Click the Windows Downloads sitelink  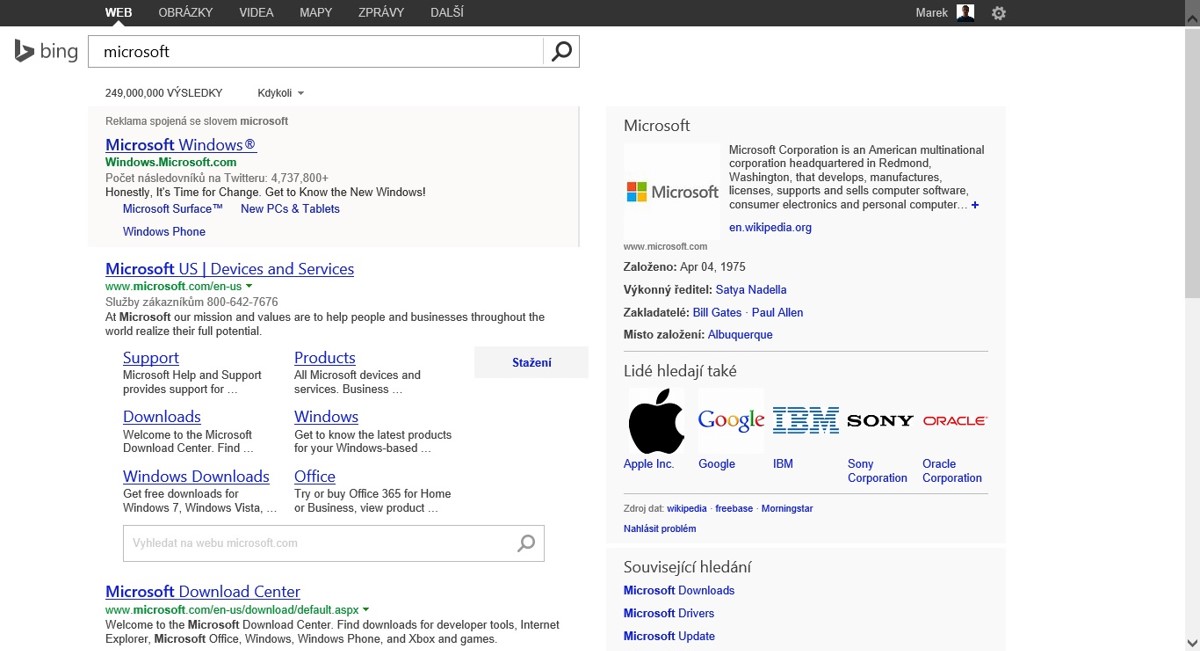pos(196,477)
